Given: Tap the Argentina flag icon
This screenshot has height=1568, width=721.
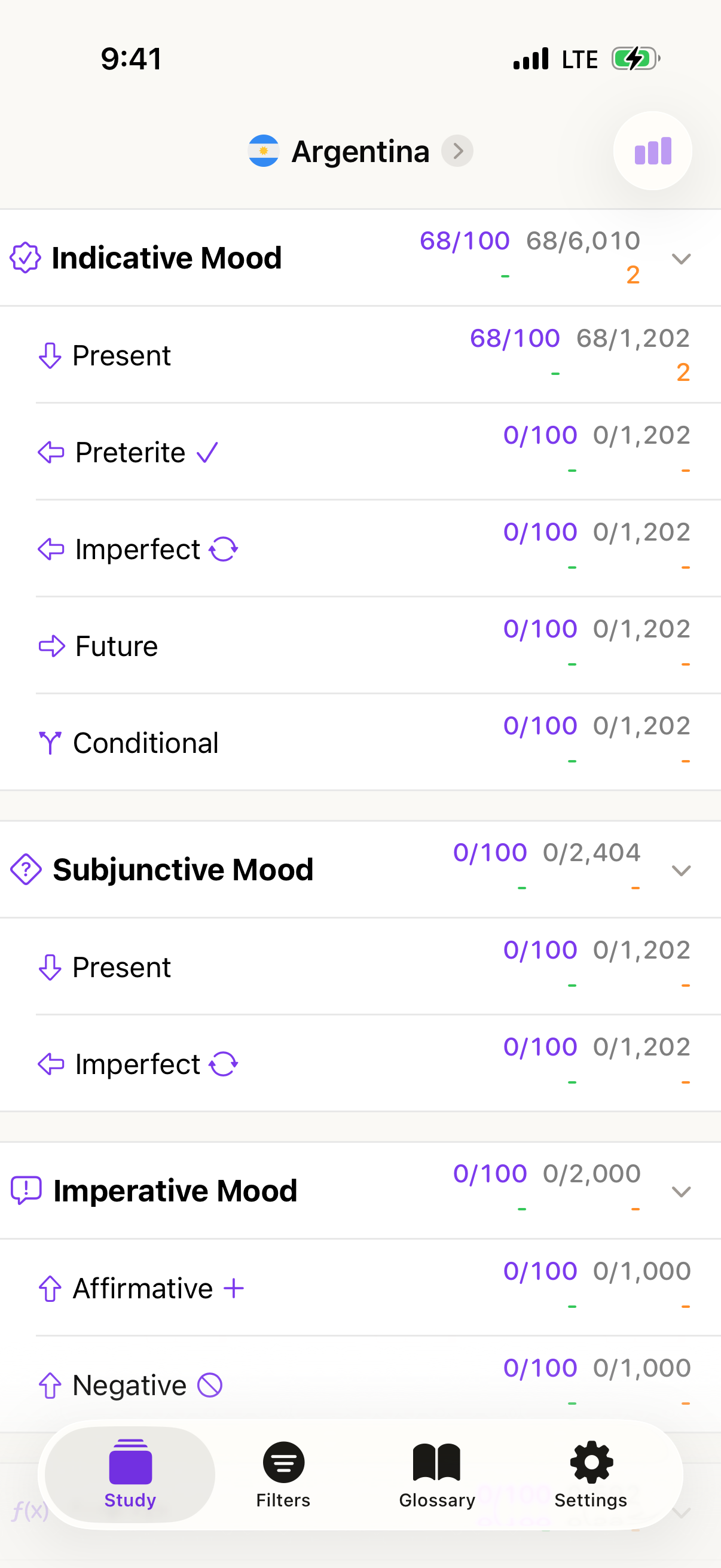Looking at the screenshot, I should 264,151.
